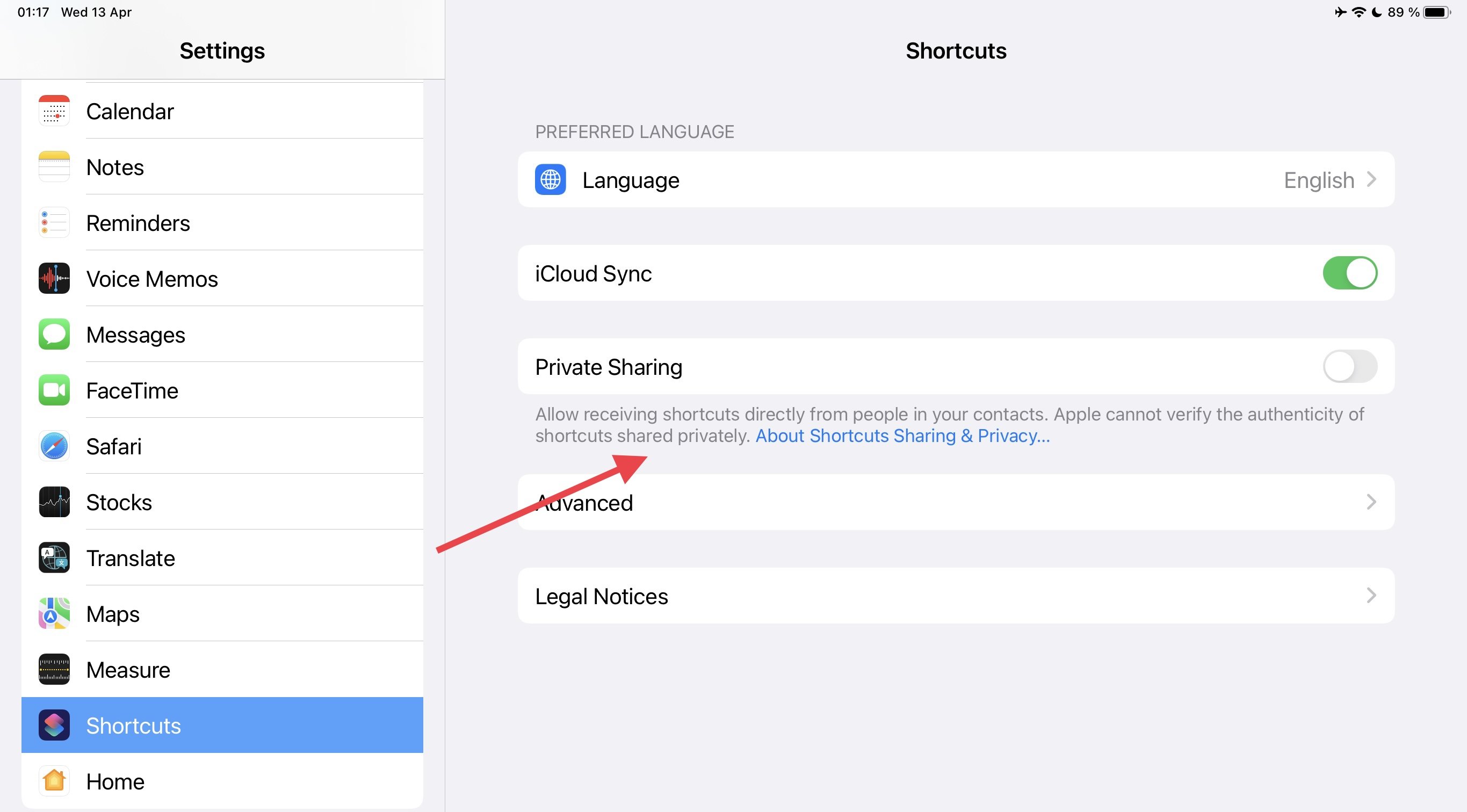This screenshot has width=1467, height=812.
Task: Tap the FaceTime camera icon
Action: (x=54, y=390)
